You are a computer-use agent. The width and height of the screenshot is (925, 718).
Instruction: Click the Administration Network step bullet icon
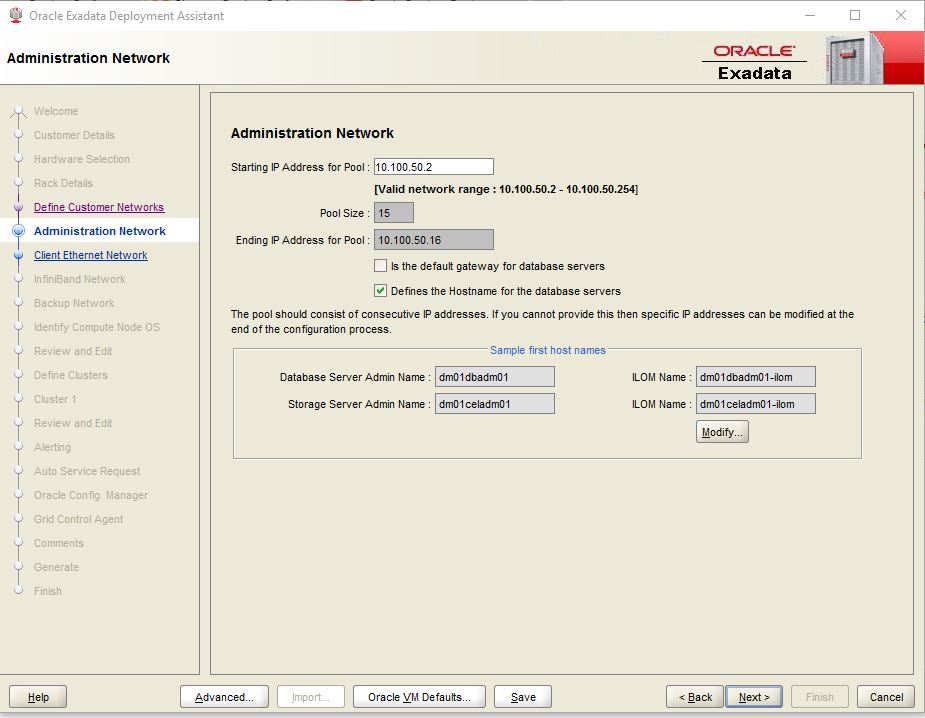(x=18, y=231)
